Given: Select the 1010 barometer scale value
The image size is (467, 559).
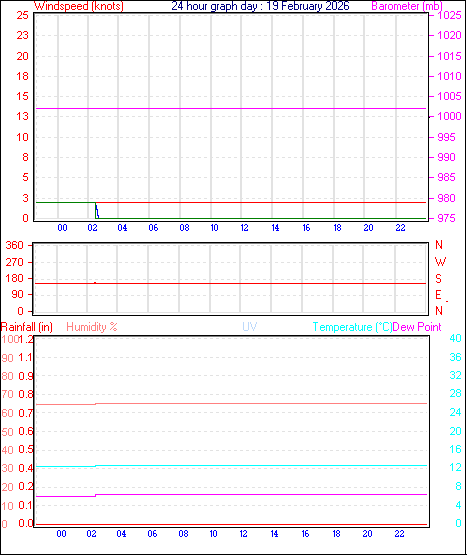Looking at the screenshot, I should click(x=449, y=76).
